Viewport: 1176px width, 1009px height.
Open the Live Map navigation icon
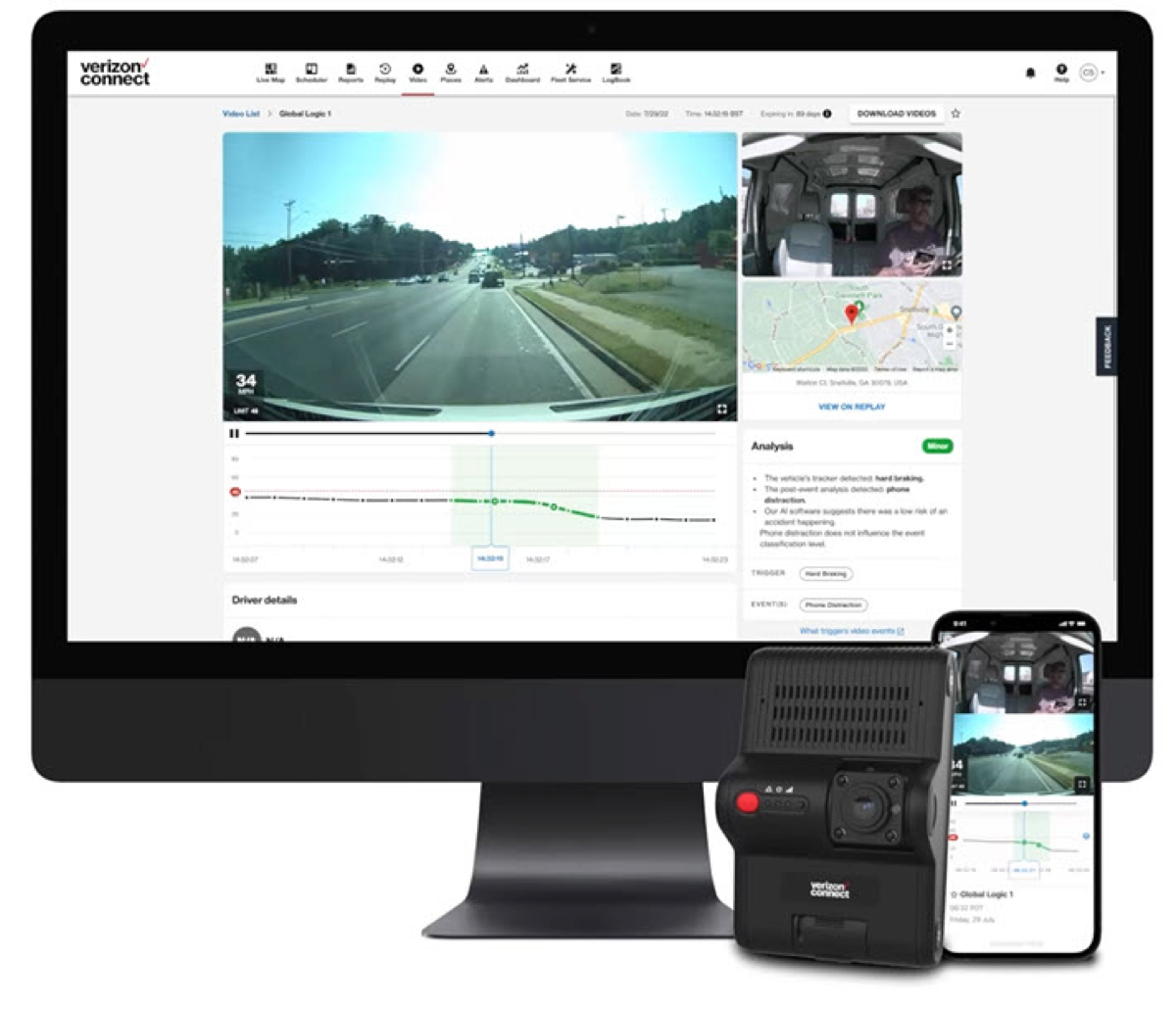click(x=270, y=73)
